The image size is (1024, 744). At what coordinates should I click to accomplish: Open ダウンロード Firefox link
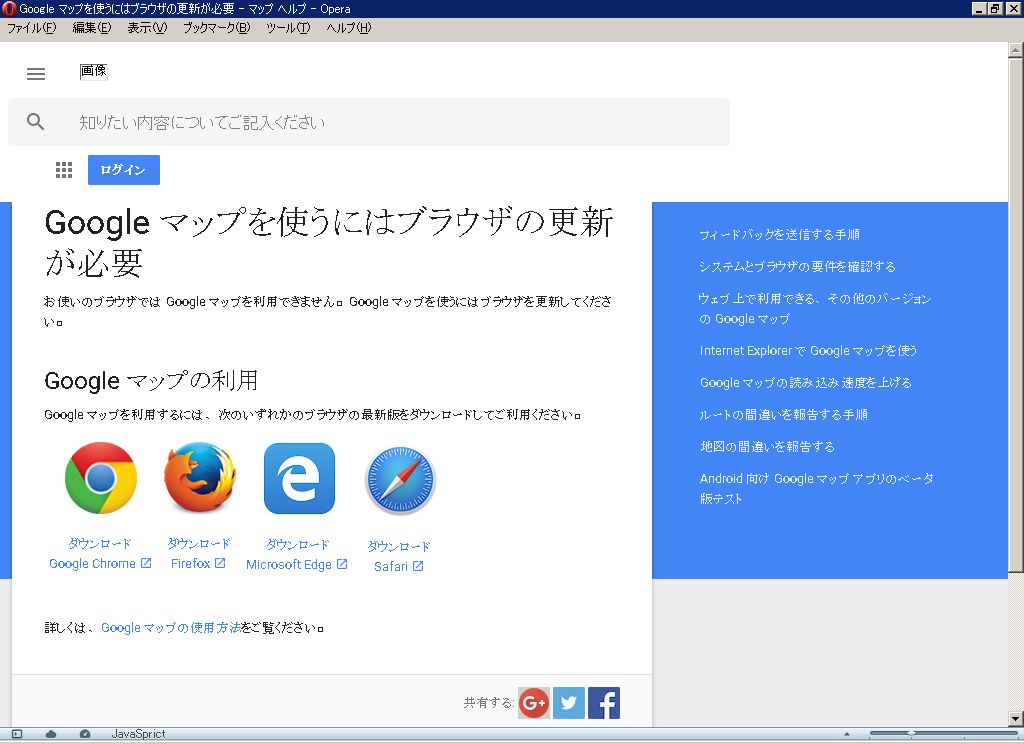pyautogui.click(x=199, y=553)
